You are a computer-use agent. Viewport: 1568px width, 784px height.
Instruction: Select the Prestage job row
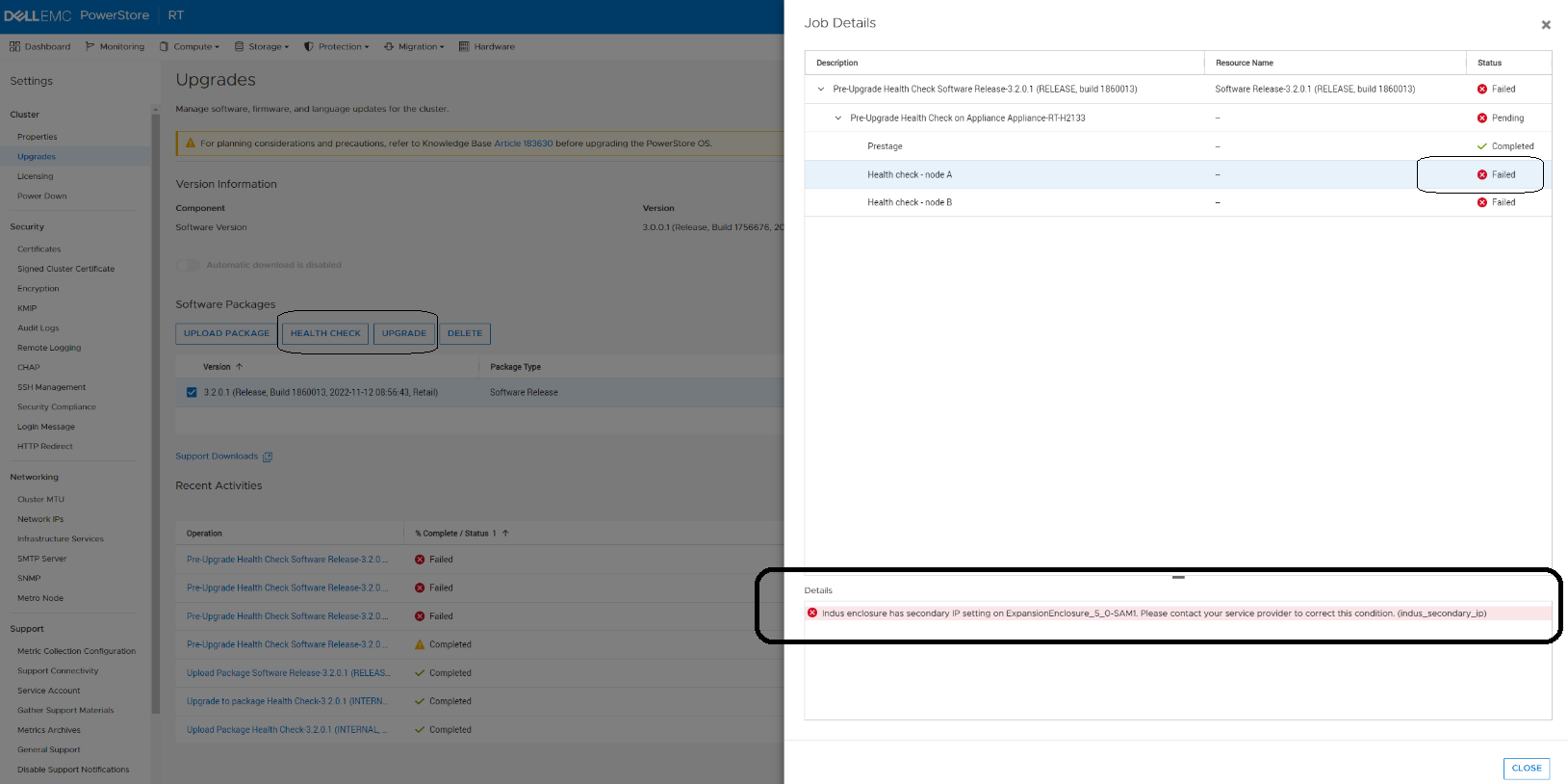(x=1178, y=146)
